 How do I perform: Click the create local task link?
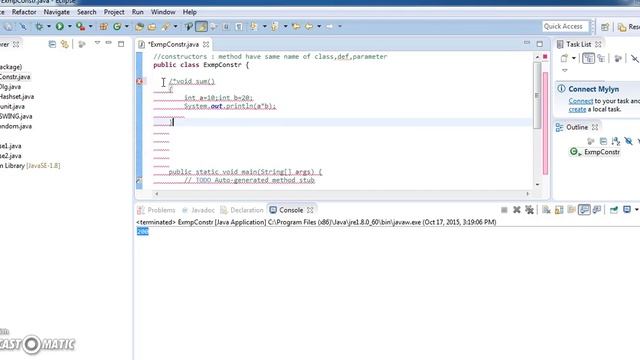pos(577,109)
